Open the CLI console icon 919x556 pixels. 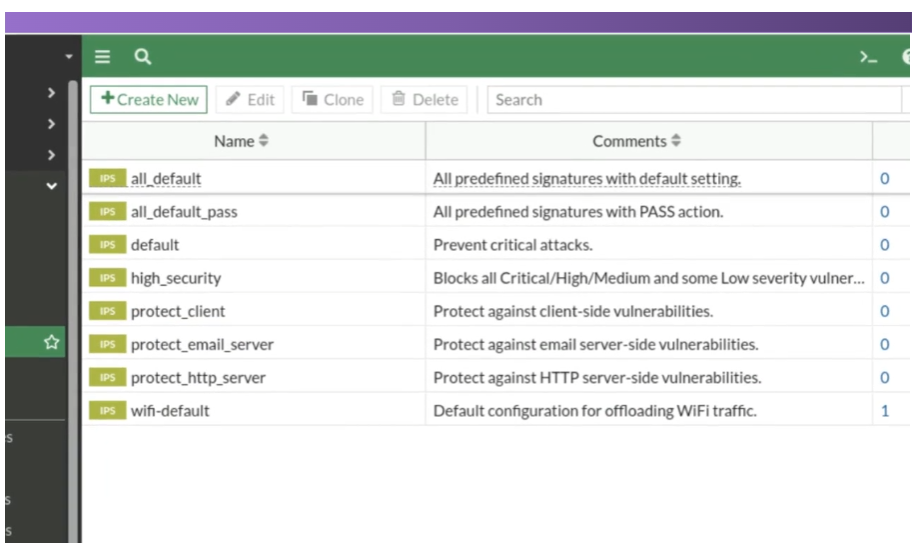(x=868, y=57)
